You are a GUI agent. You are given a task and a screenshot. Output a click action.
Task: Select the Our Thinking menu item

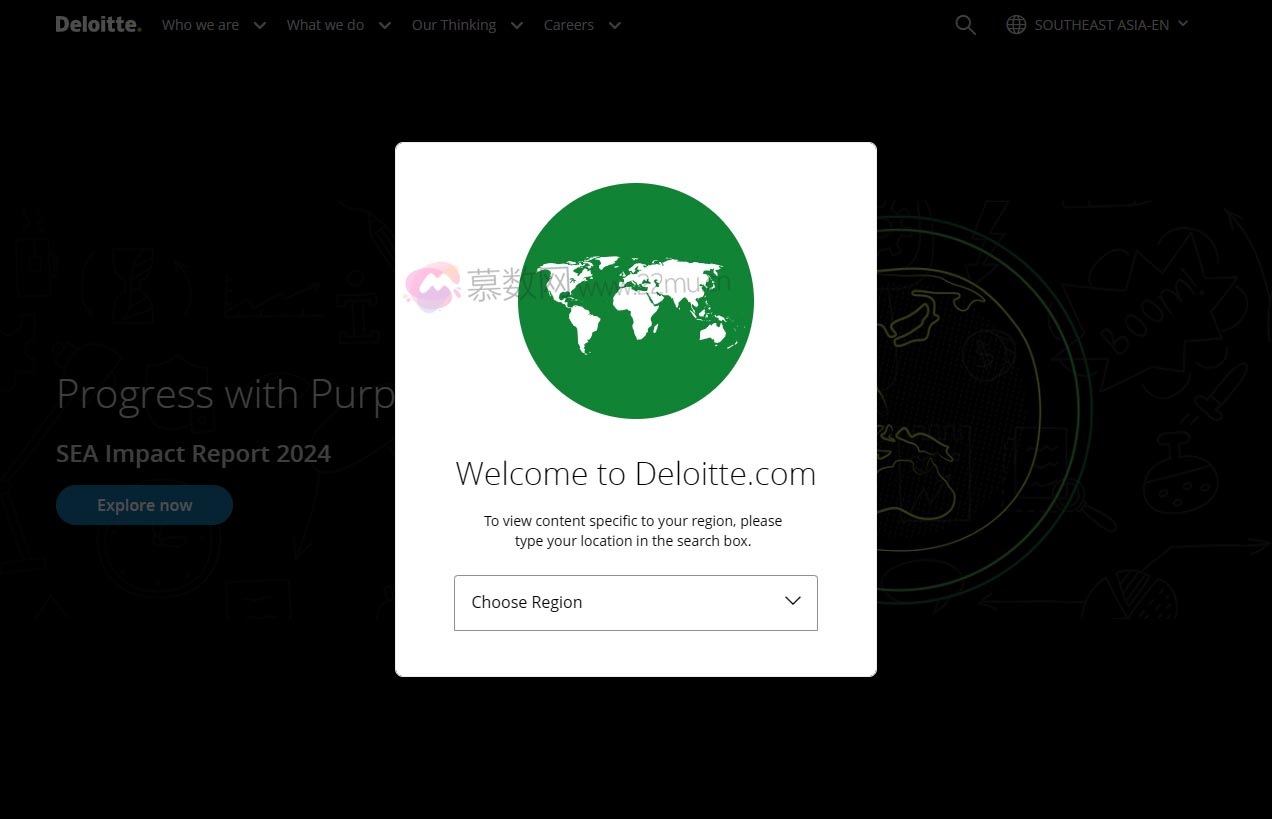[x=453, y=25]
